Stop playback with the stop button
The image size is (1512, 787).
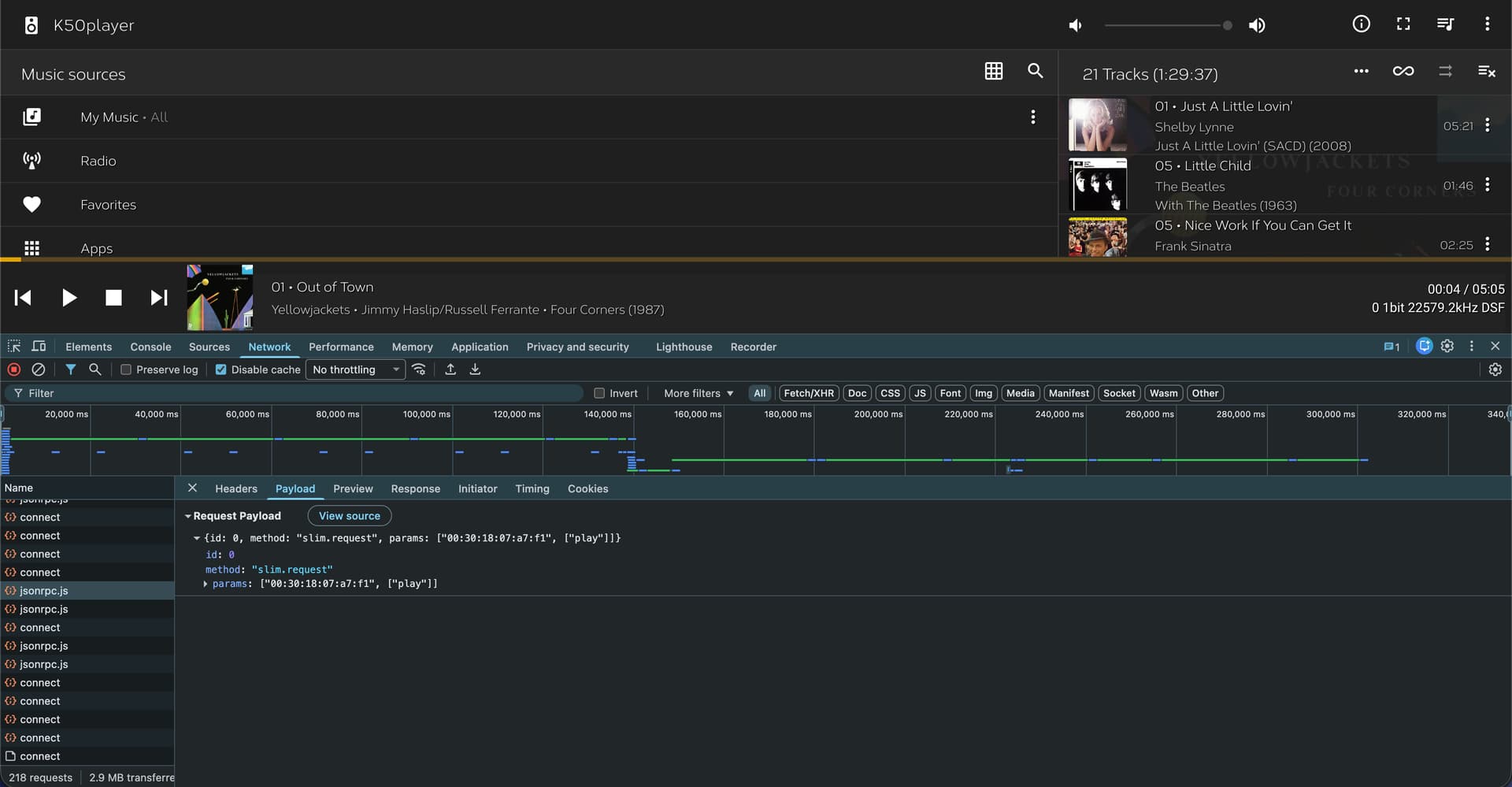tap(113, 298)
